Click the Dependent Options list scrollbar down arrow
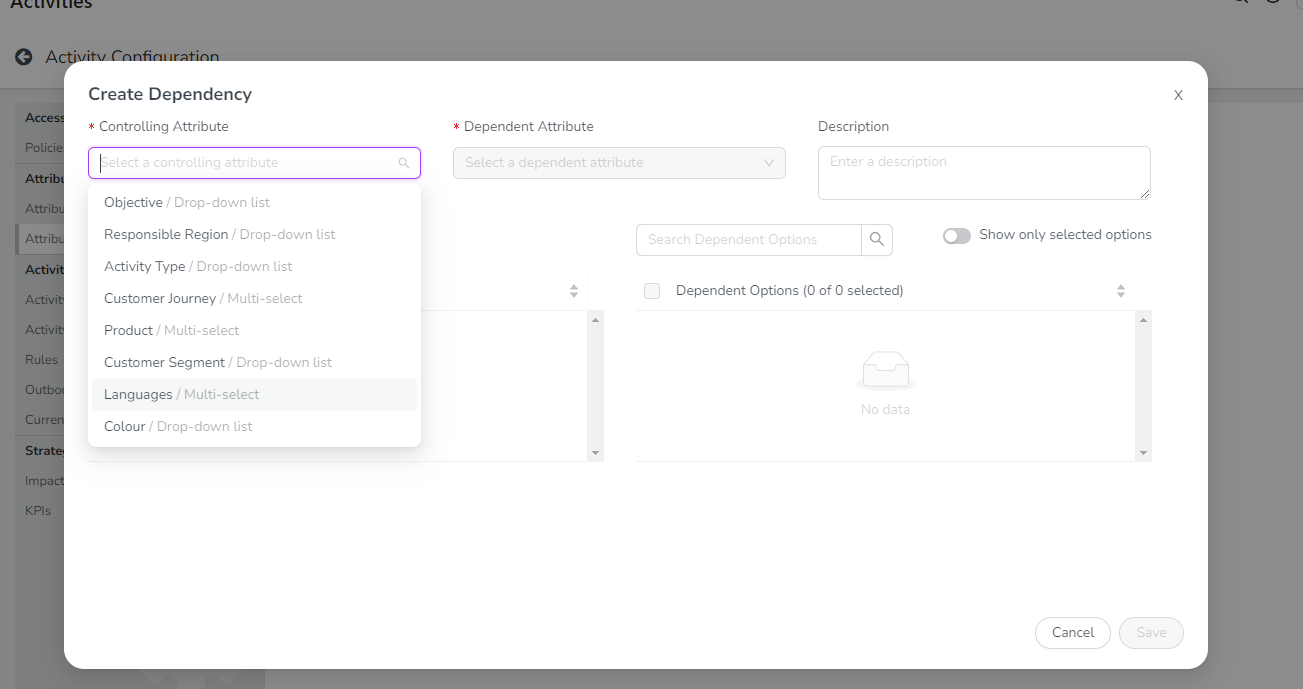 coord(1144,453)
